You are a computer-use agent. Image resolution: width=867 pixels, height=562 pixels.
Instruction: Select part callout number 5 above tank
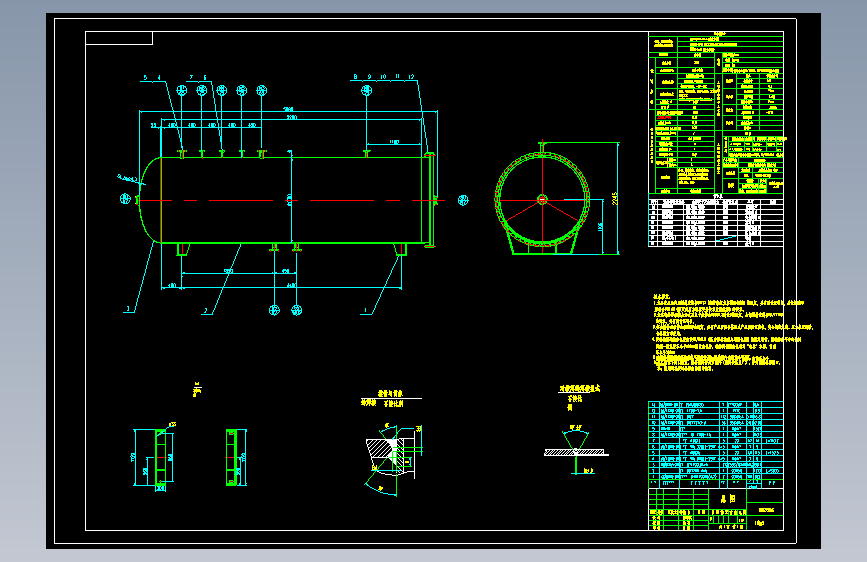point(145,77)
